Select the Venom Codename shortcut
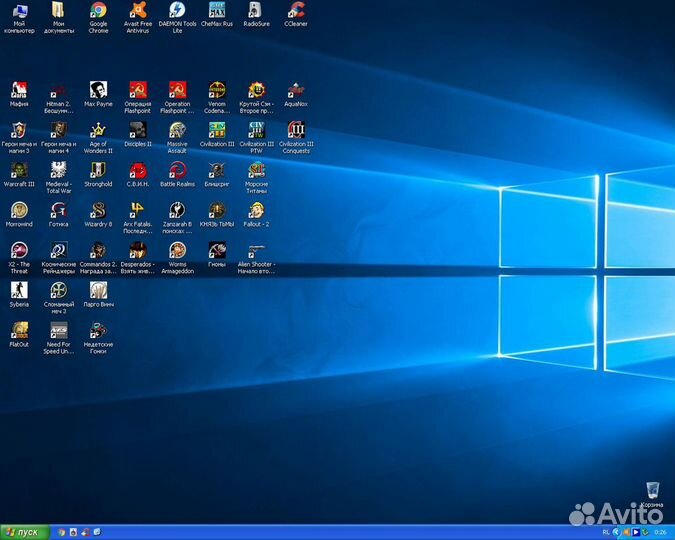 (x=217, y=98)
